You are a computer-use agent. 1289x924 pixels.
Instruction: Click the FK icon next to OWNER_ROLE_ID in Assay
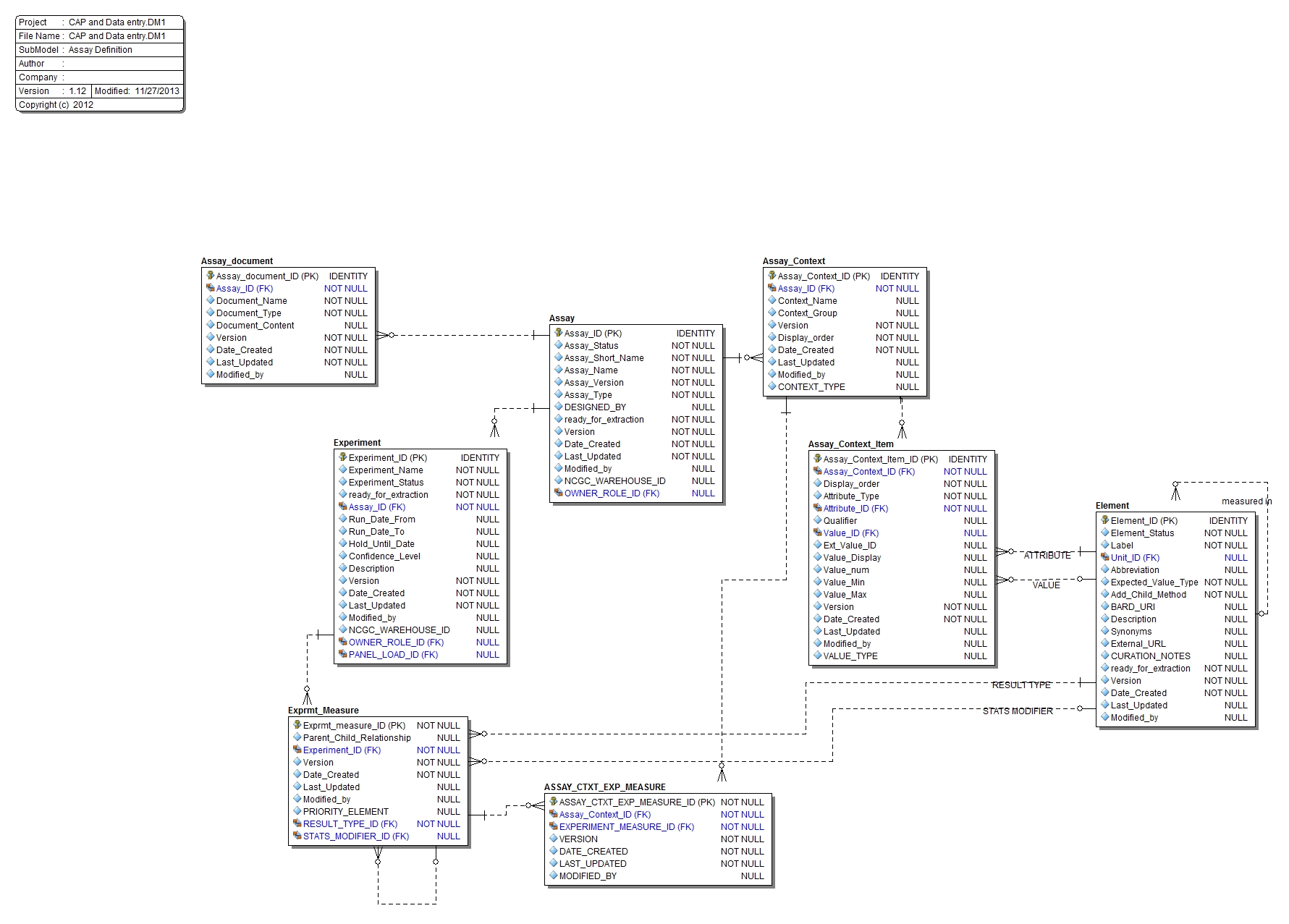coord(558,493)
